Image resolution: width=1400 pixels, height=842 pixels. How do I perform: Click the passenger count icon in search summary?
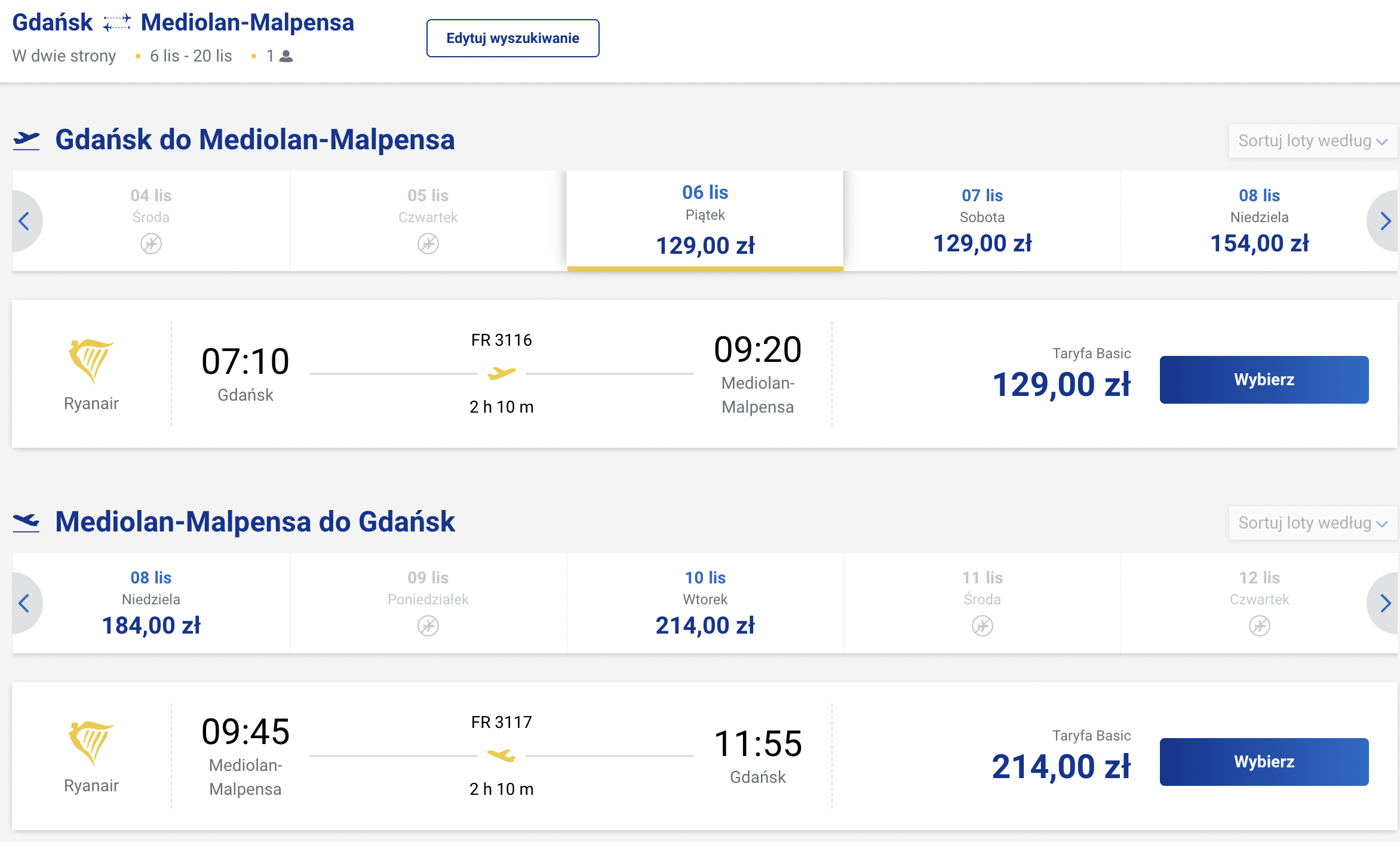point(286,56)
